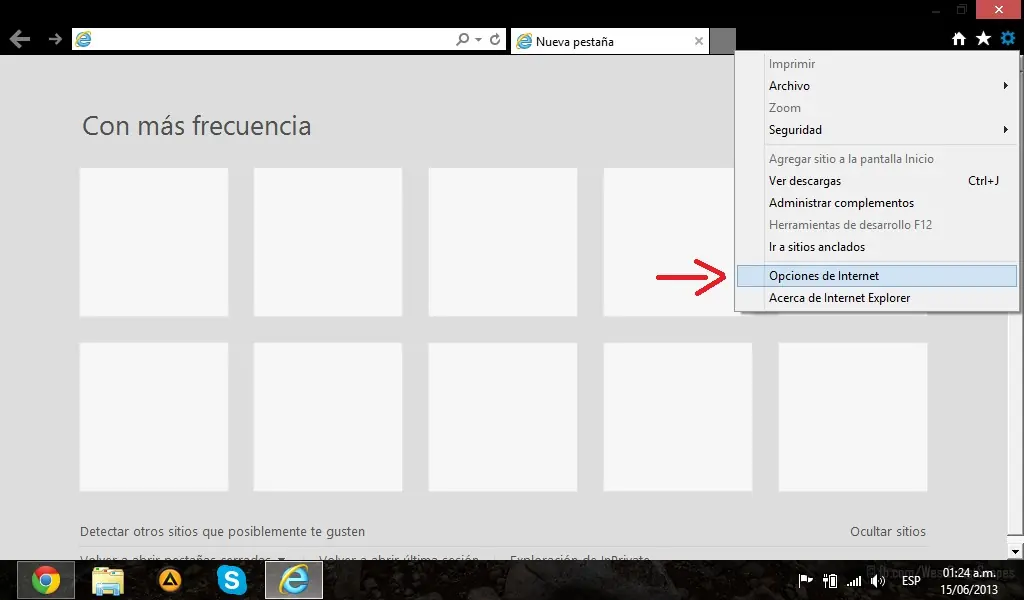Viewport: 1024px width, 600px height.
Task: Open Favorites star icon
Action: [x=983, y=39]
